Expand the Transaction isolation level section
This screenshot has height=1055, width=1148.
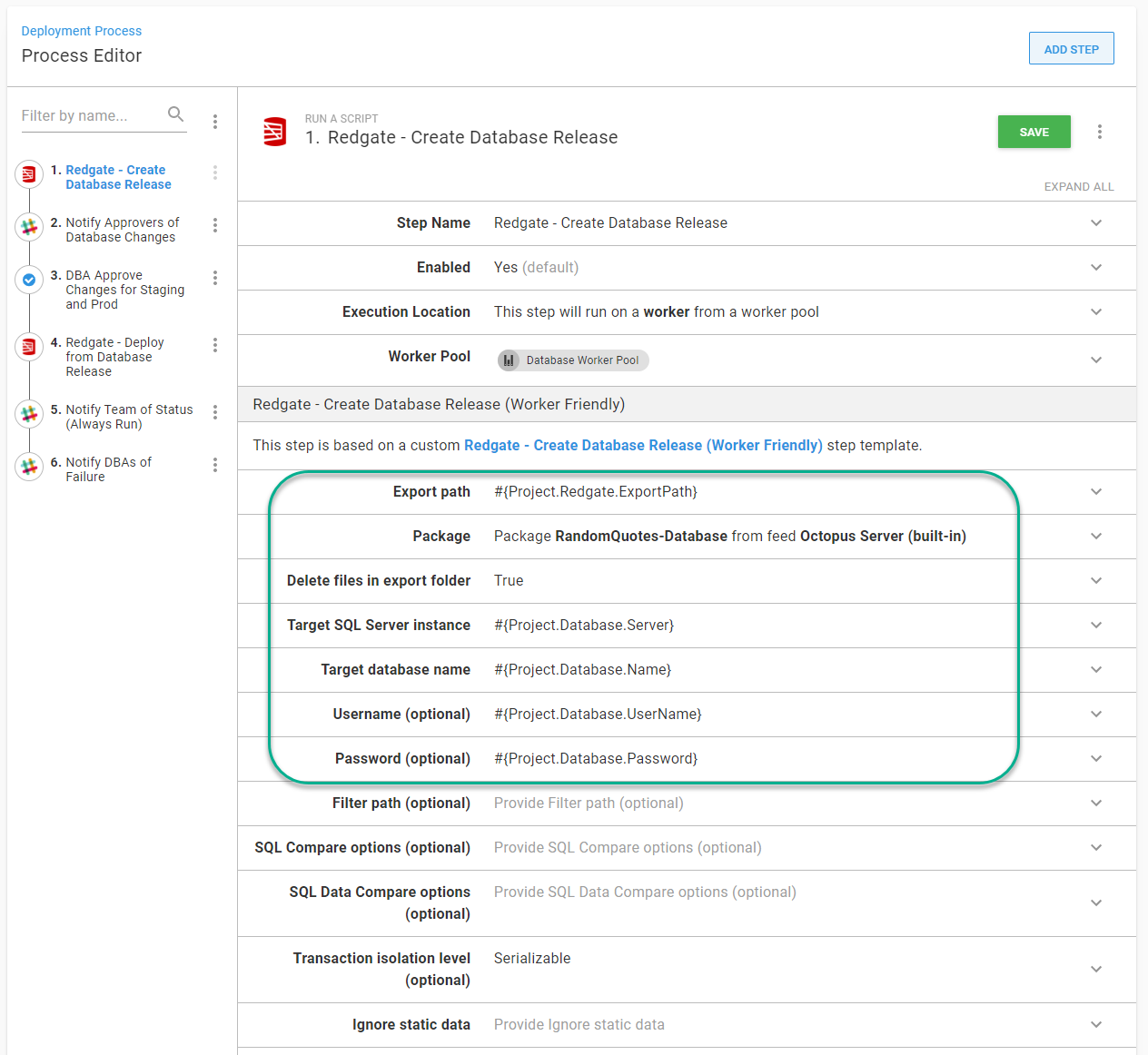click(1096, 970)
